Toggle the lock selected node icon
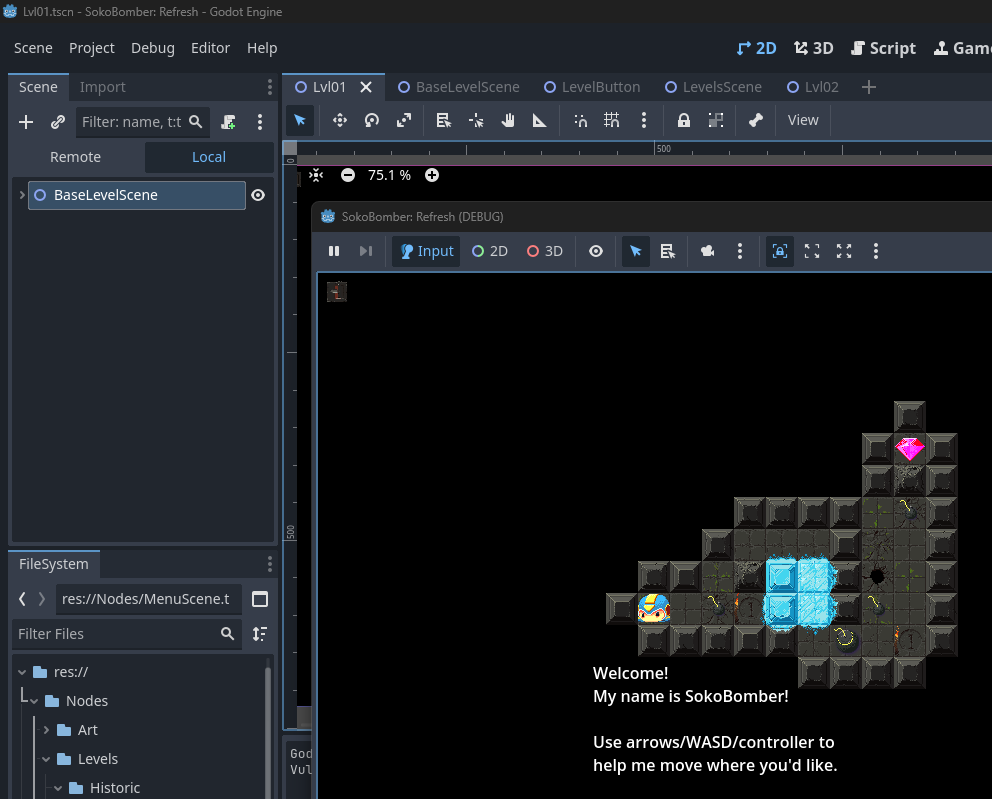This screenshot has width=992, height=799. (x=684, y=120)
